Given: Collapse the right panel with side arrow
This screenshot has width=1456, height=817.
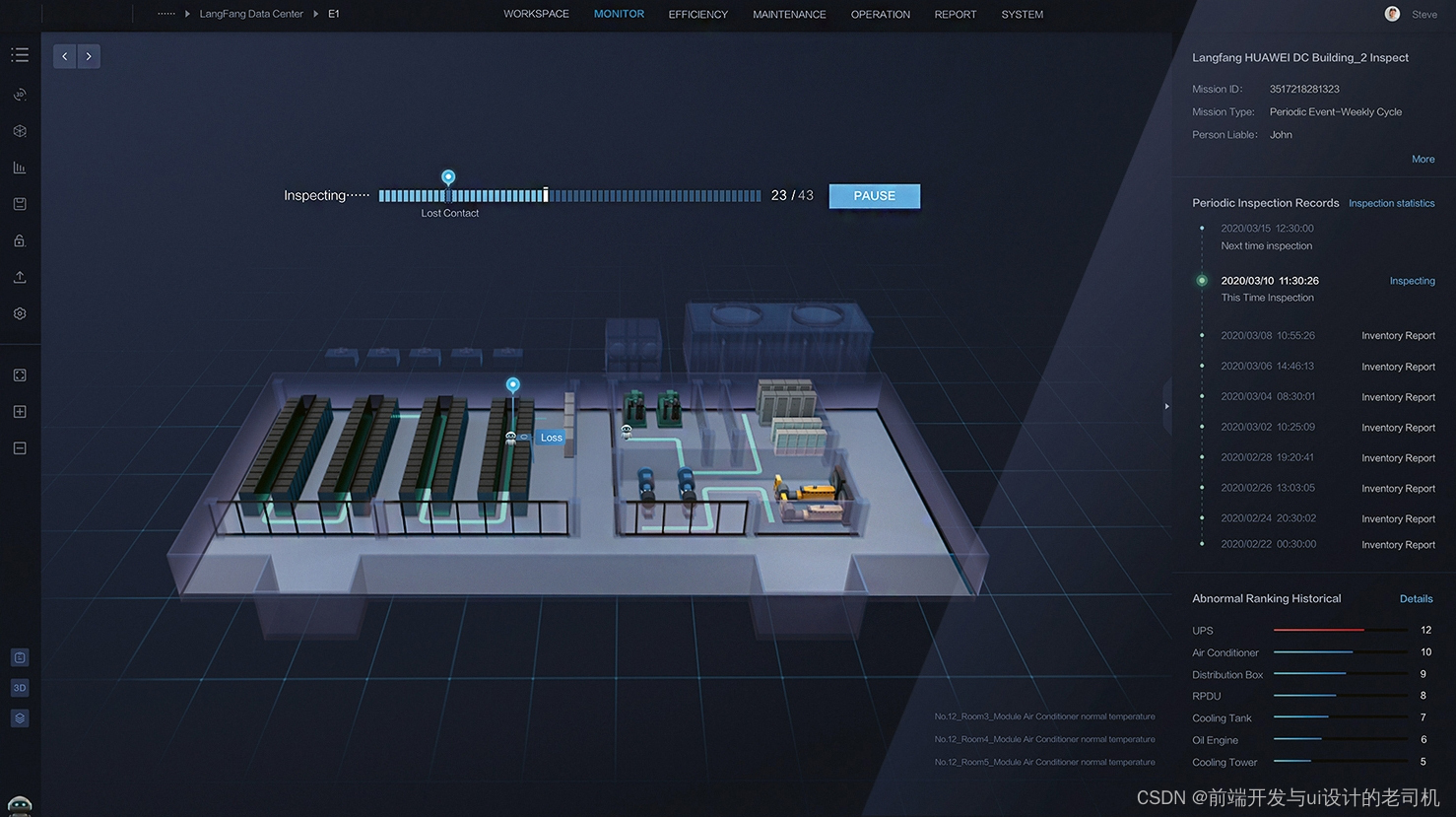Looking at the screenshot, I should pyautogui.click(x=1166, y=406).
